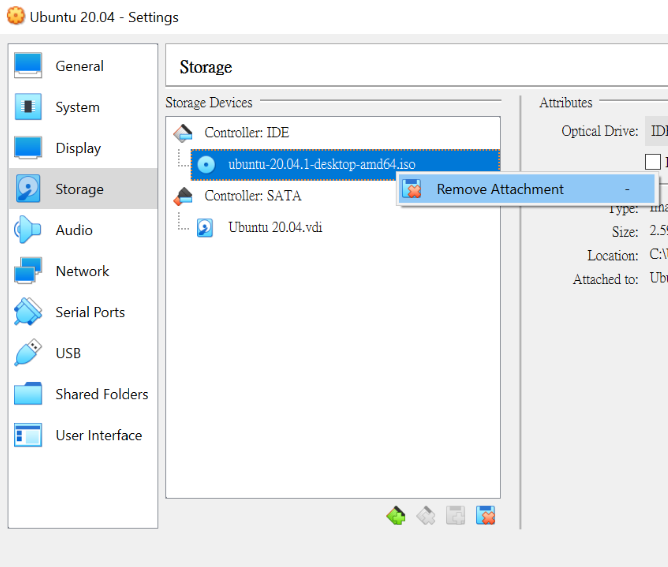Open the Audio settings page

[83, 230]
